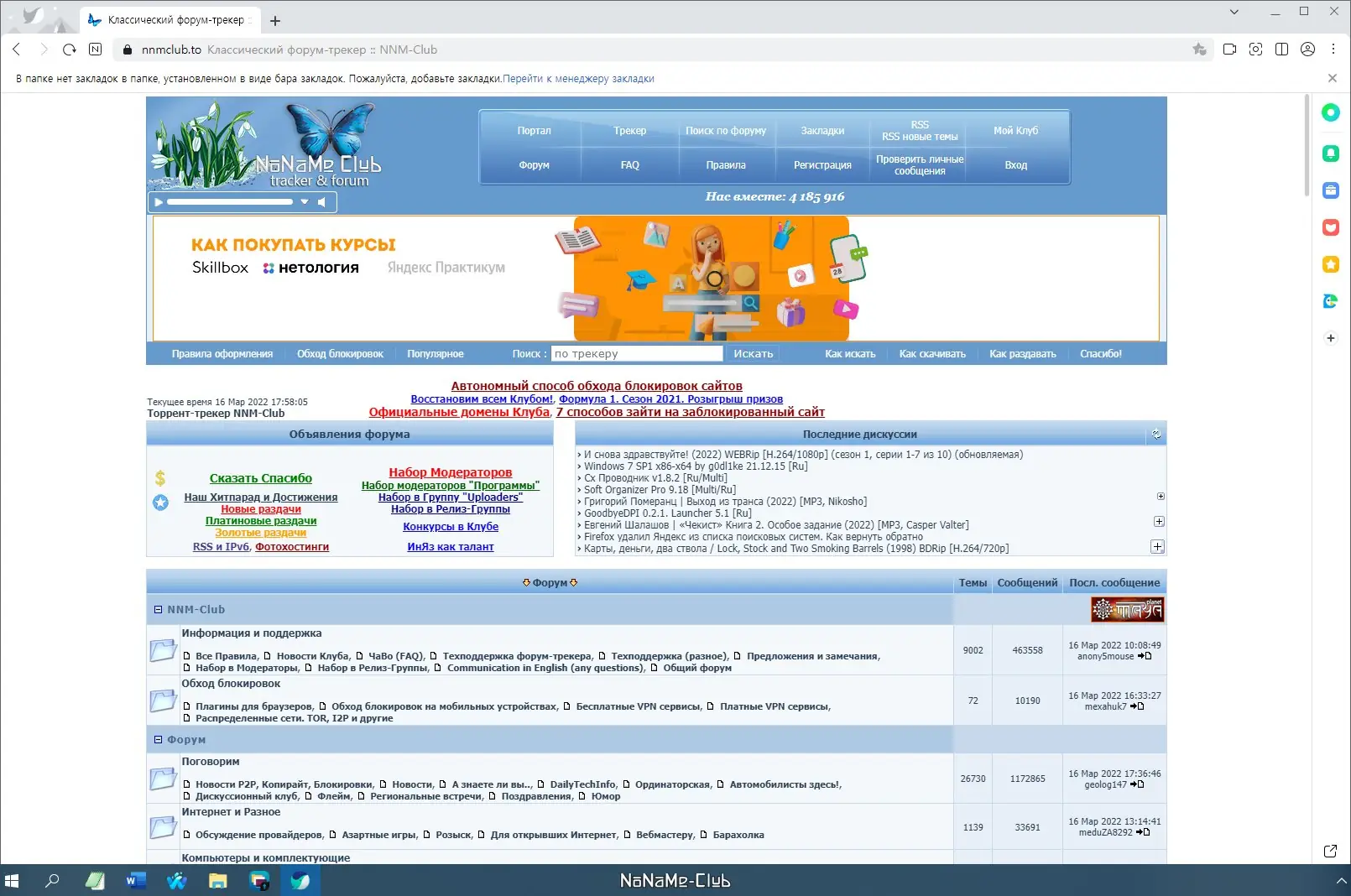1351x896 pixels.
Task: Reload the page with the refresh icon
Action: 70,49
